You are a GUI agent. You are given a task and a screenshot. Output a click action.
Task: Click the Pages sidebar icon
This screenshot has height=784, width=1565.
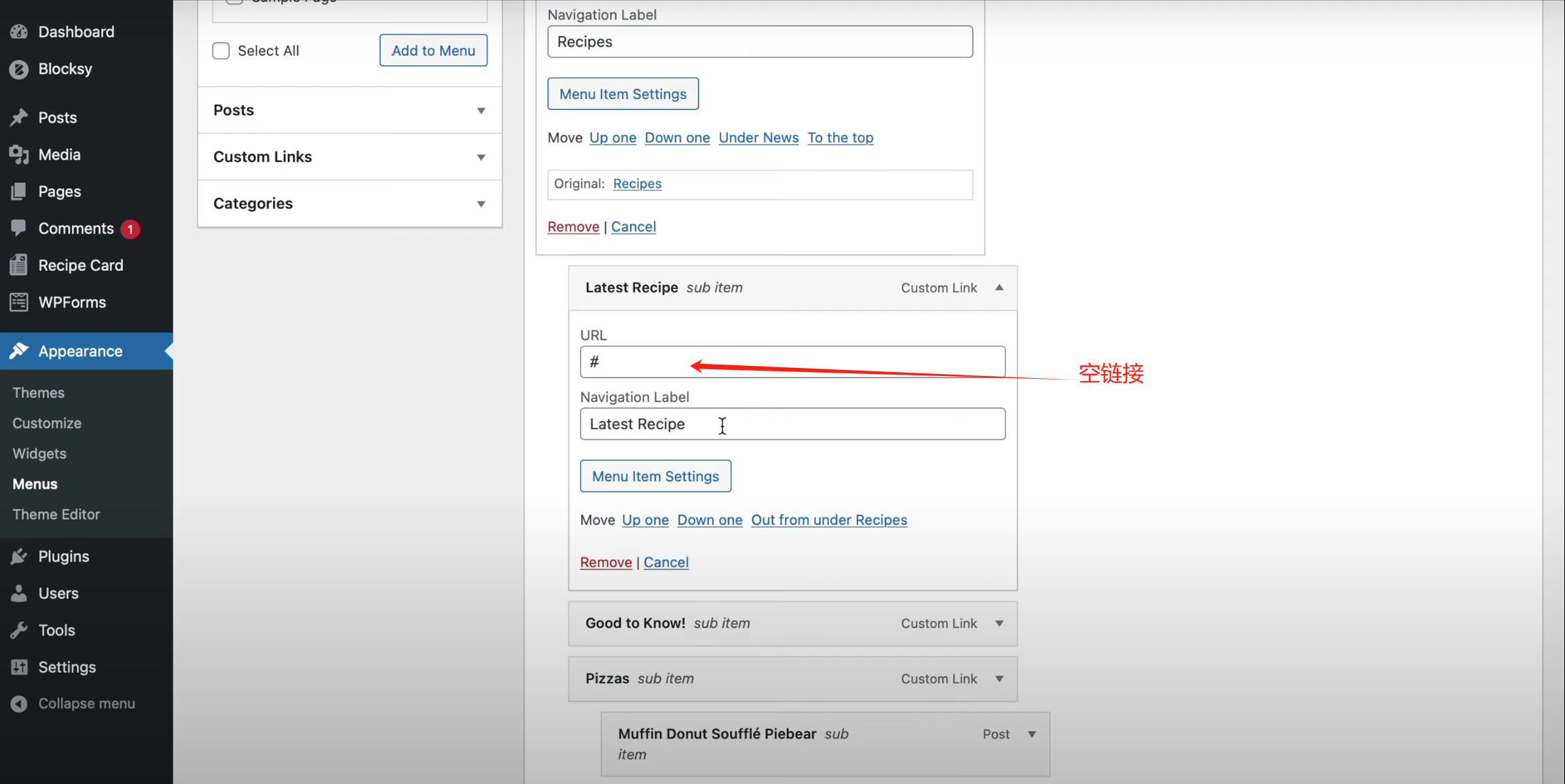19,191
